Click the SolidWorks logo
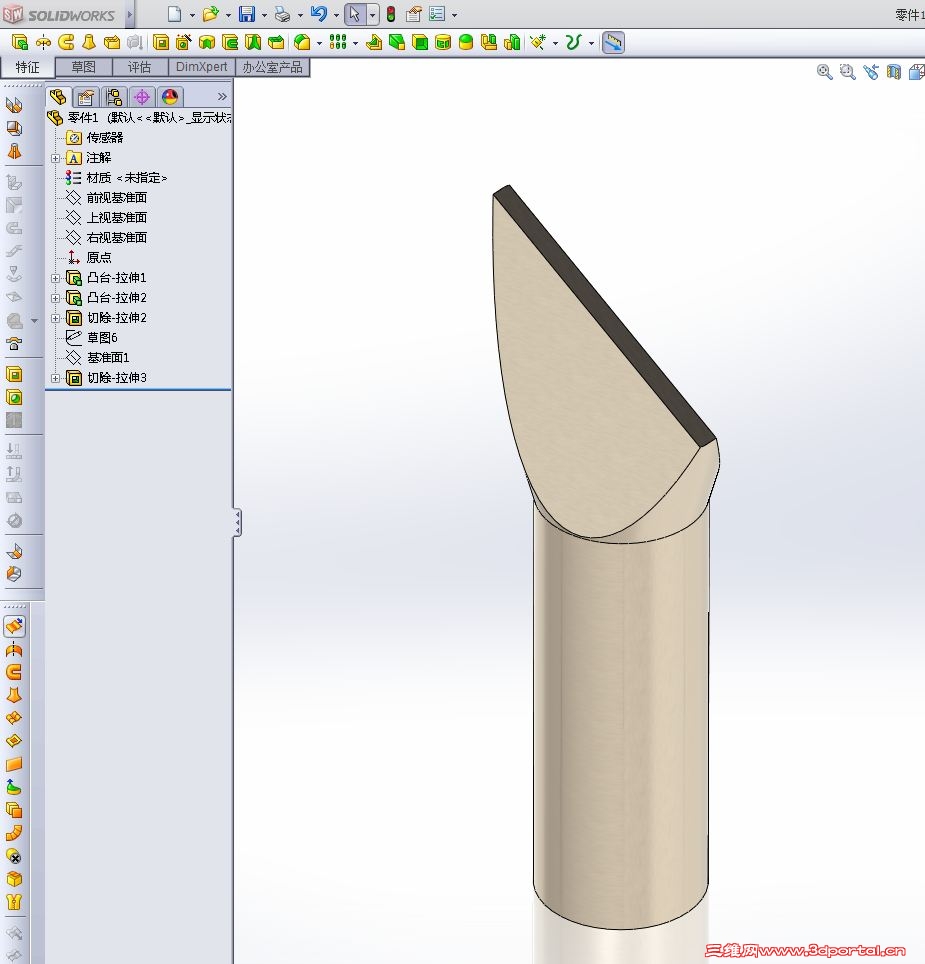The width and height of the screenshot is (925, 964). tap(58, 15)
